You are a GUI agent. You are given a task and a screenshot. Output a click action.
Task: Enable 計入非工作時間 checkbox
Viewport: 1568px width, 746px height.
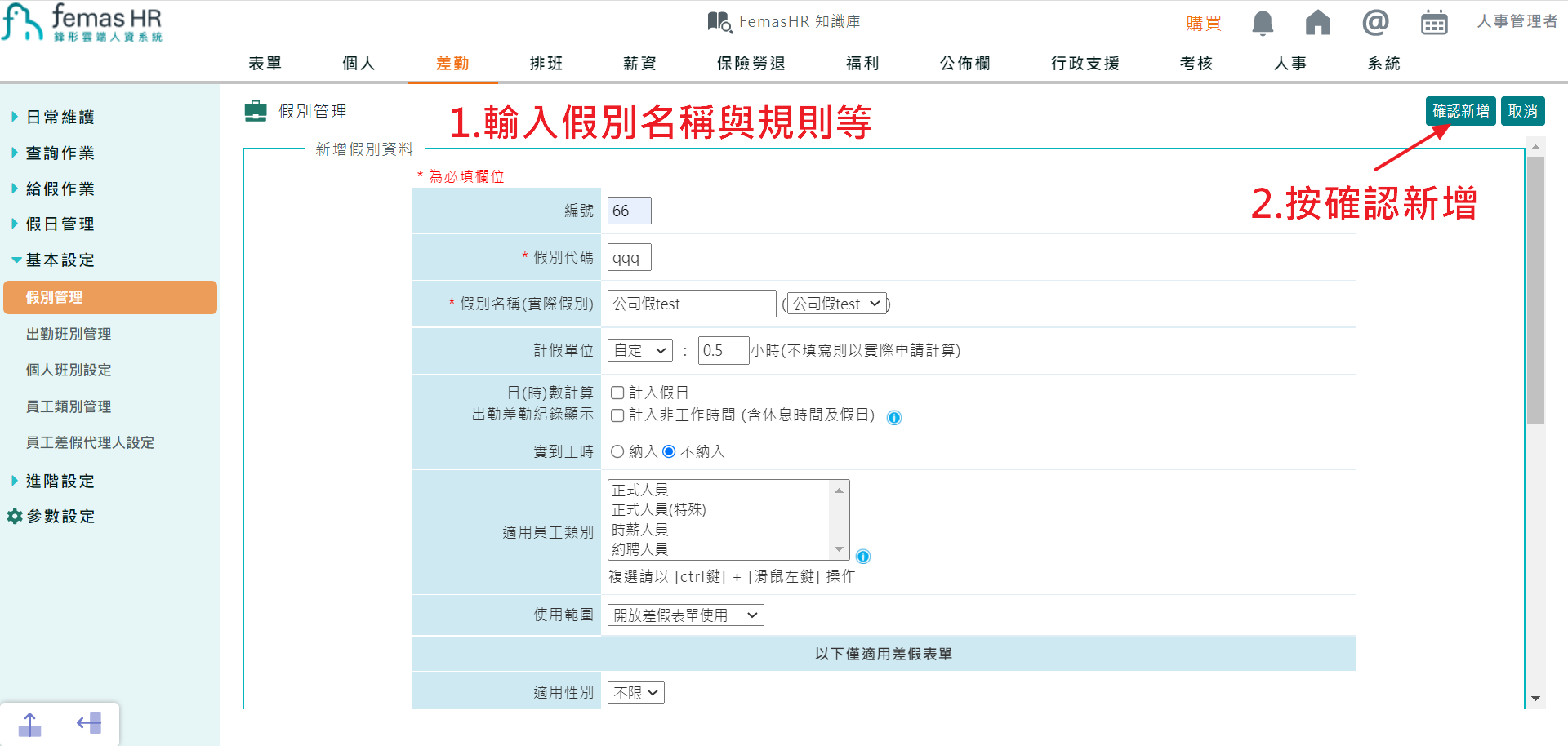pyautogui.click(x=617, y=416)
